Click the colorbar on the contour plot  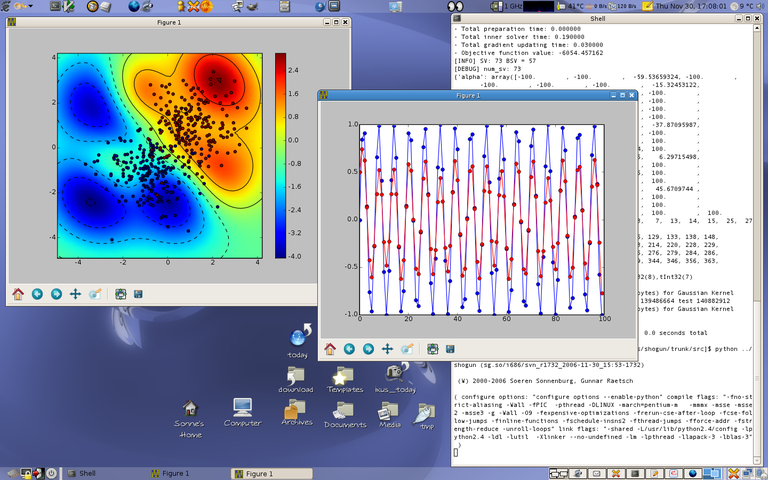[x=280, y=155]
